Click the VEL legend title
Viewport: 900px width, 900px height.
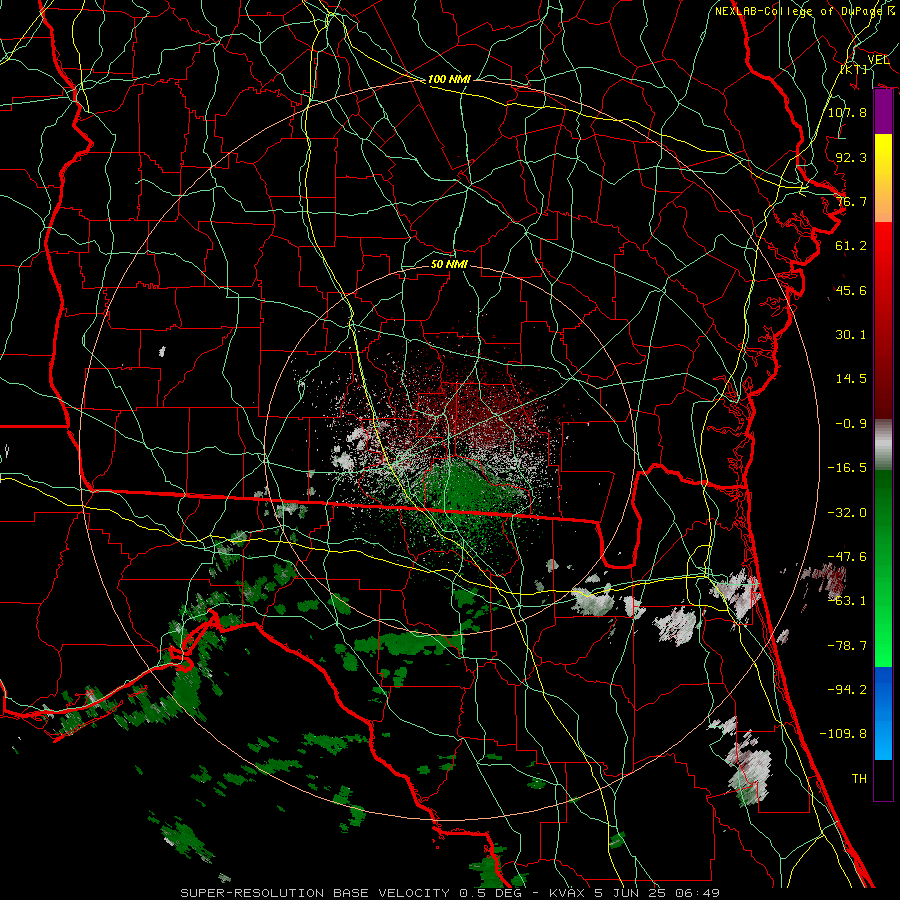(x=878, y=60)
